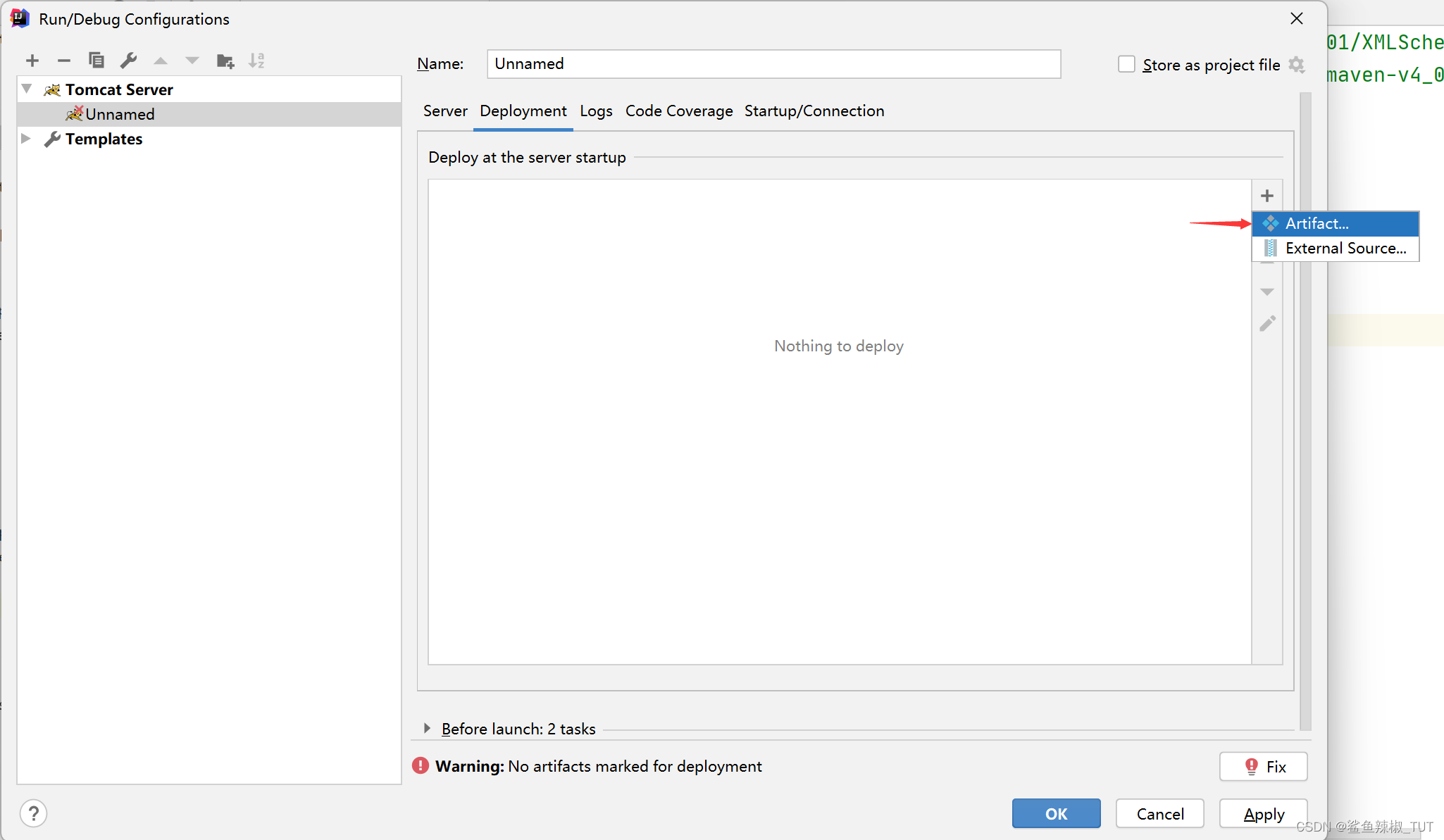This screenshot has width=1444, height=840.
Task: Click the Unnamed configuration tree item
Action: (x=119, y=114)
